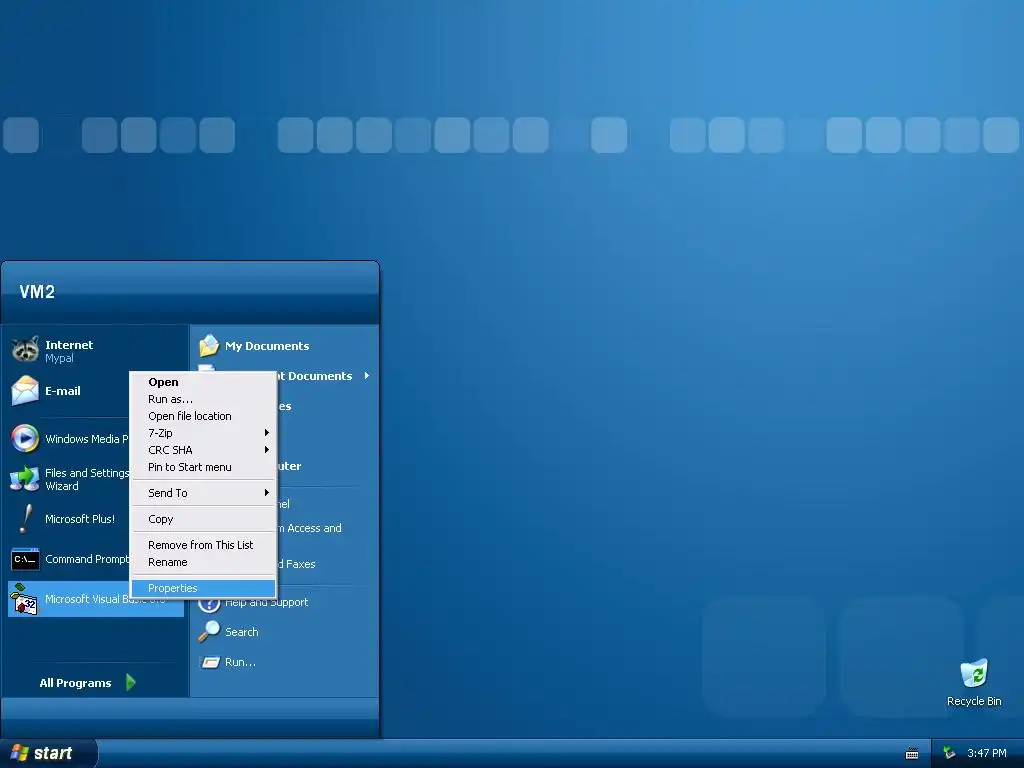Expand the 7-Zip submenu

click(203, 433)
